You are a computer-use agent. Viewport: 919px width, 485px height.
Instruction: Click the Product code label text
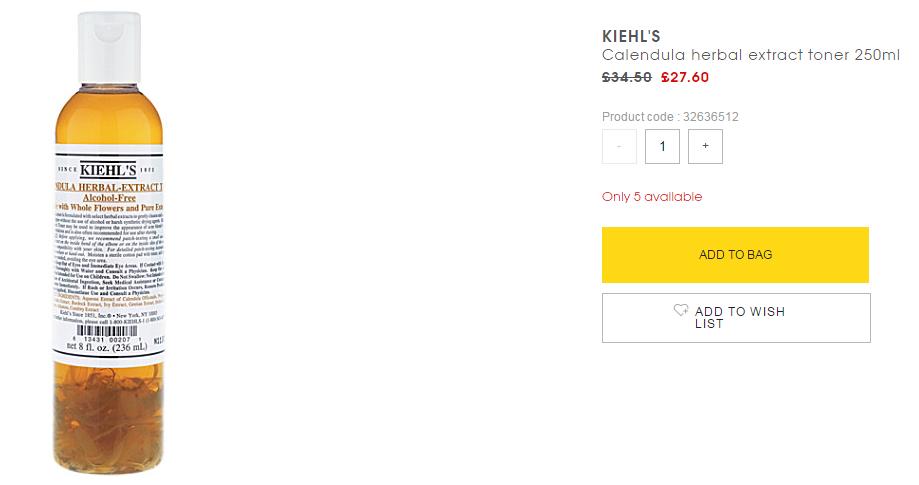point(638,117)
